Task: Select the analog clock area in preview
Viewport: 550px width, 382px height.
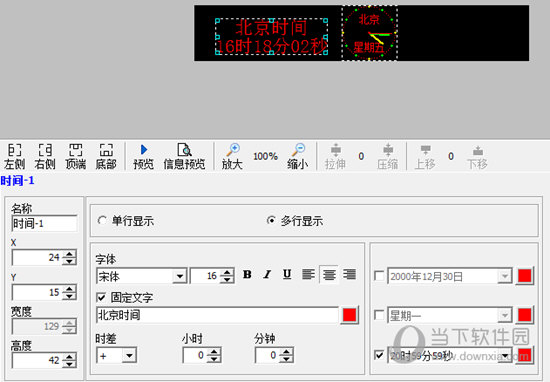Action: (x=369, y=33)
